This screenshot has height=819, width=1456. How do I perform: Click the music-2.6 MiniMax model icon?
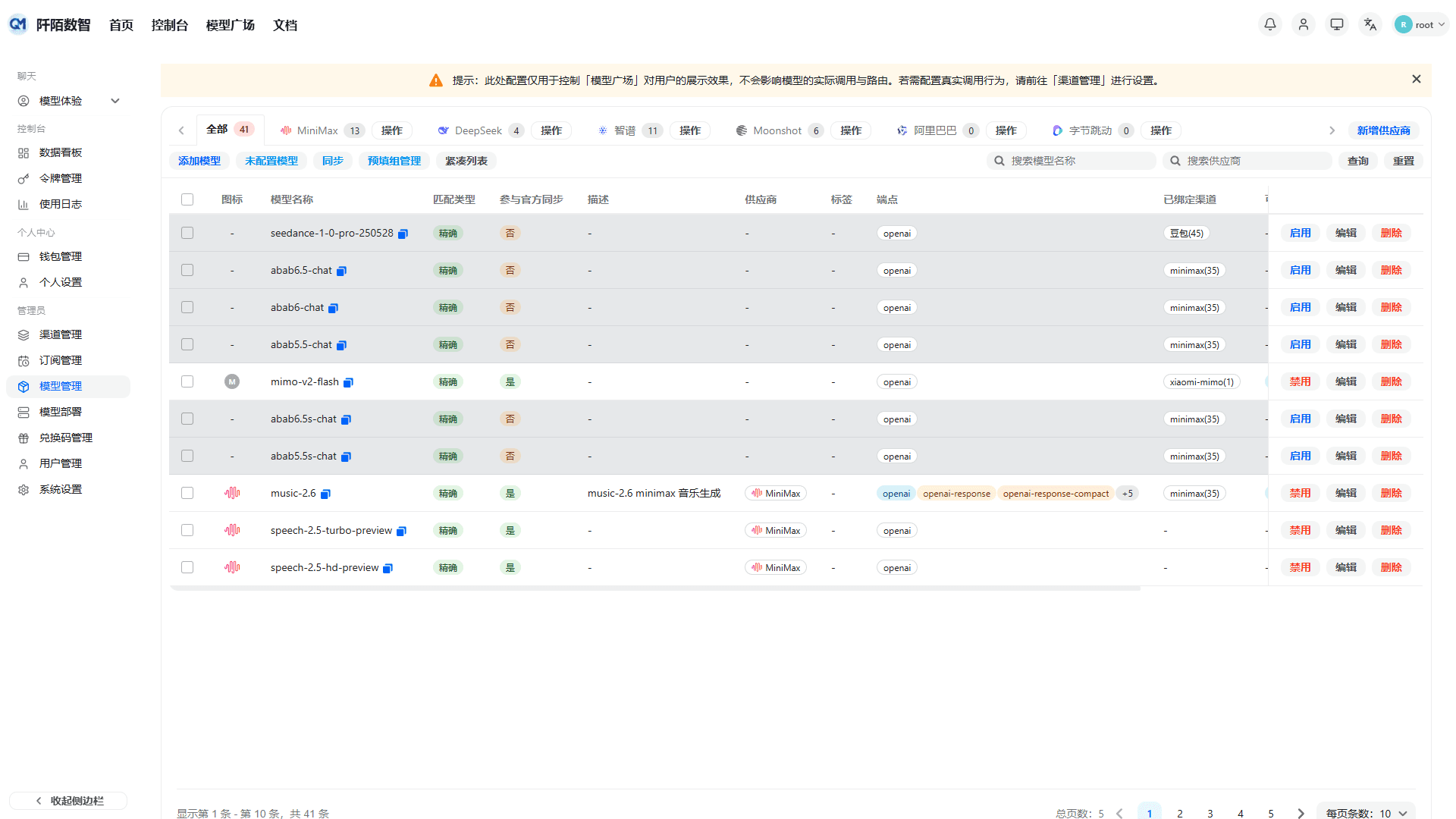click(232, 493)
